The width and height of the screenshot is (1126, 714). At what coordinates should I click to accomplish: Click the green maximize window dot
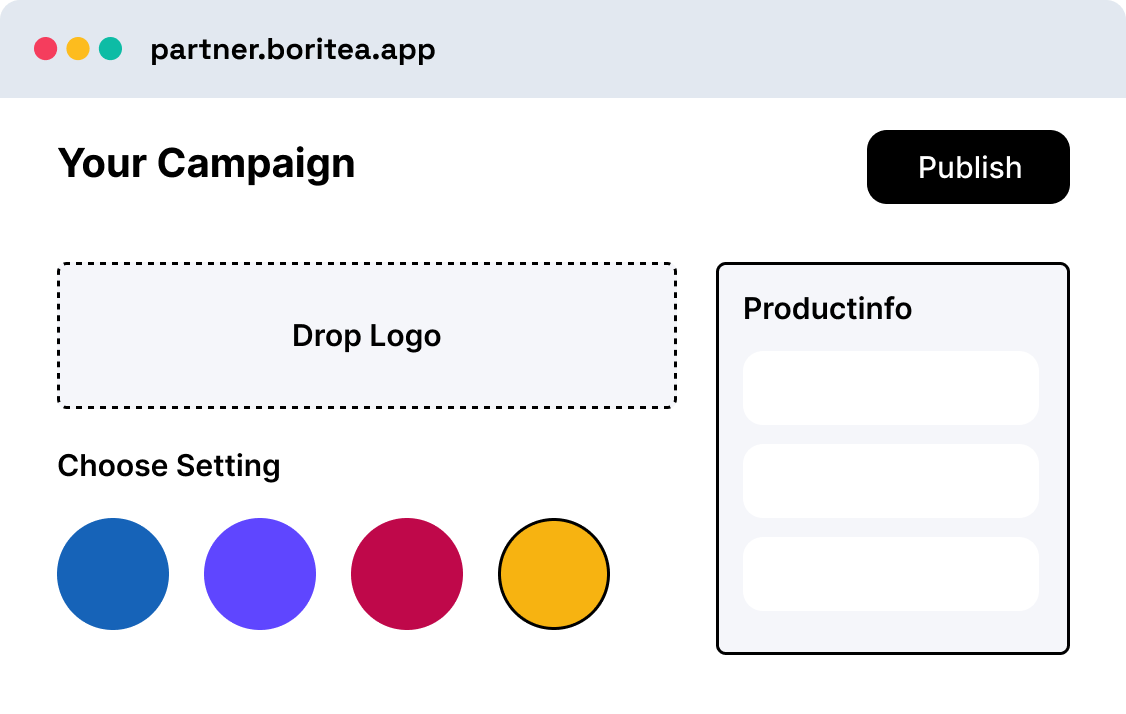tap(111, 49)
